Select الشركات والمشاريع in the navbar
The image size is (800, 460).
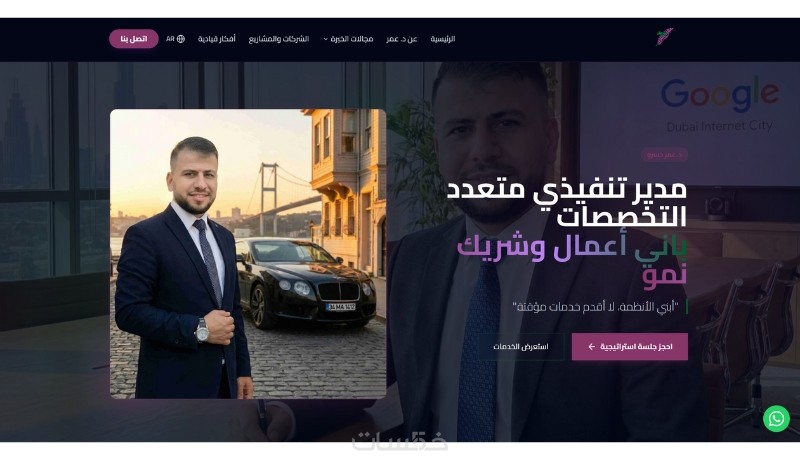[x=279, y=39]
